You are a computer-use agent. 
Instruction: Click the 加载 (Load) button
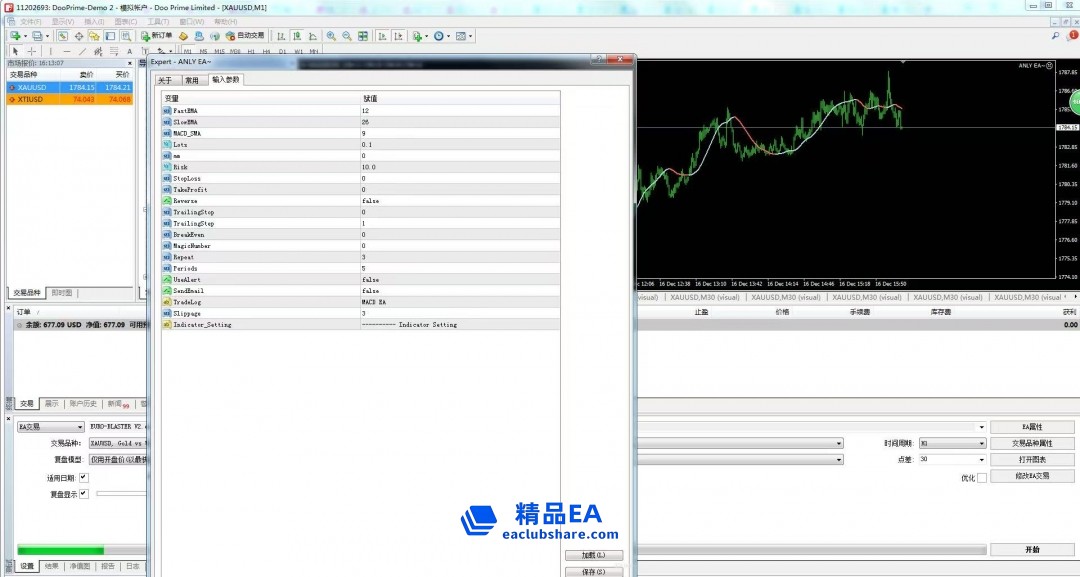tap(593, 555)
